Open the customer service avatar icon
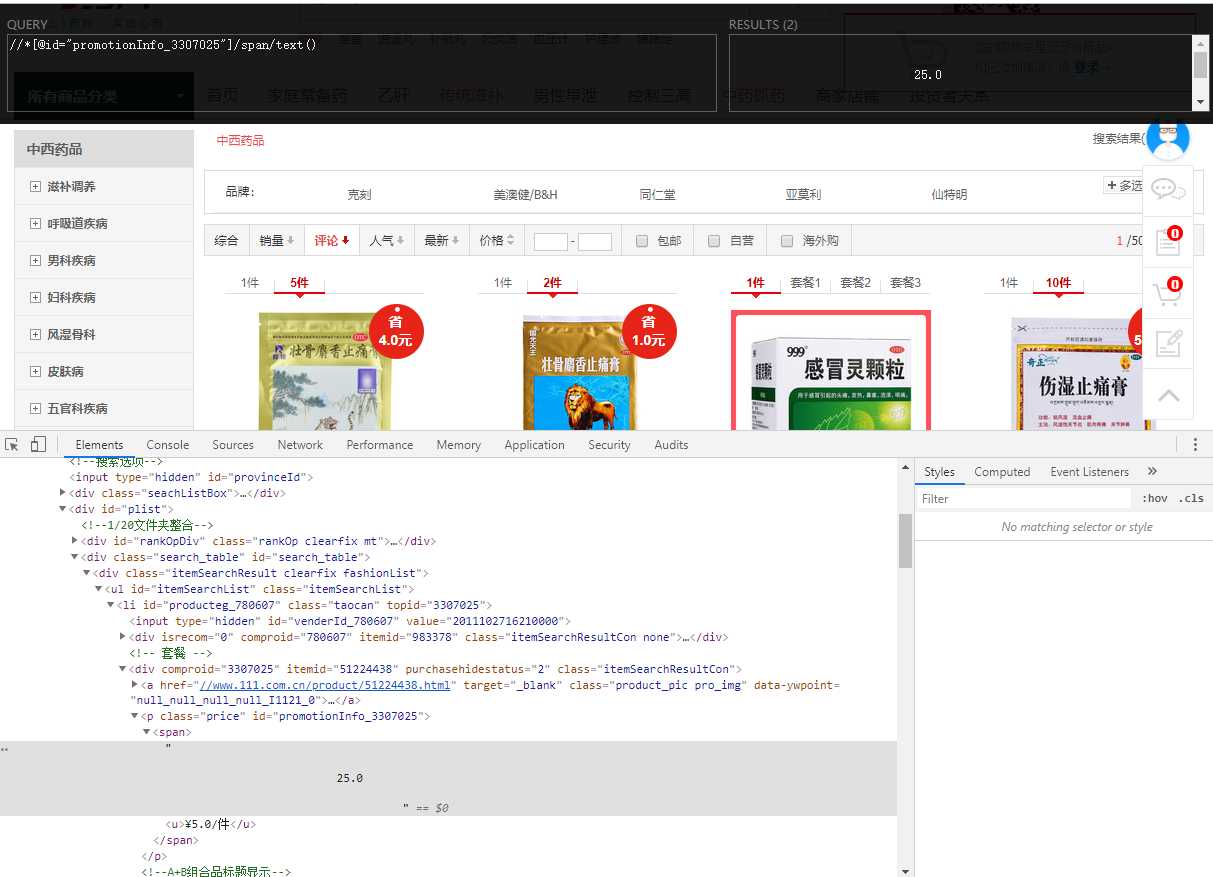Screen dimensions: 1213x877 tap(1167, 137)
